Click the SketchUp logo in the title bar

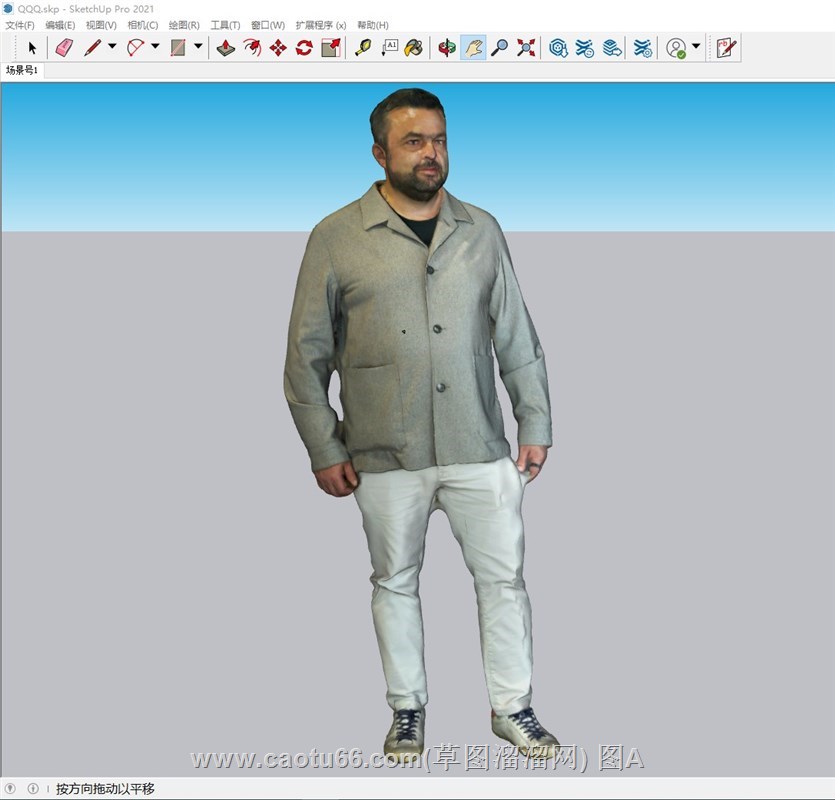(x=7, y=9)
